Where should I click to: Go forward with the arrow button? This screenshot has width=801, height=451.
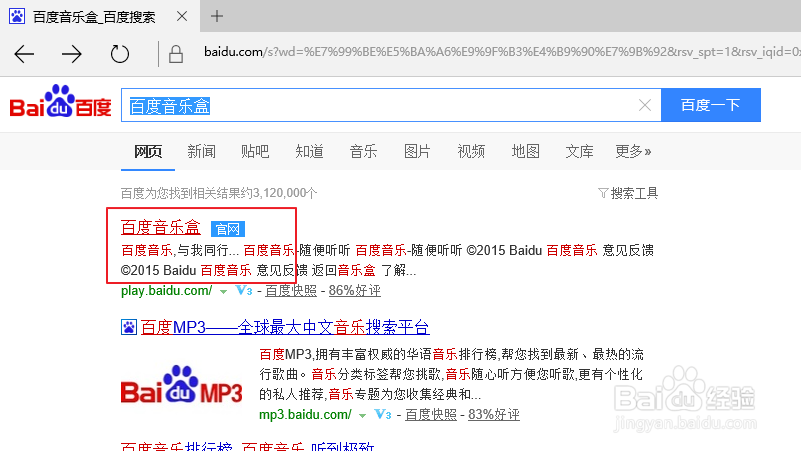[x=72, y=54]
